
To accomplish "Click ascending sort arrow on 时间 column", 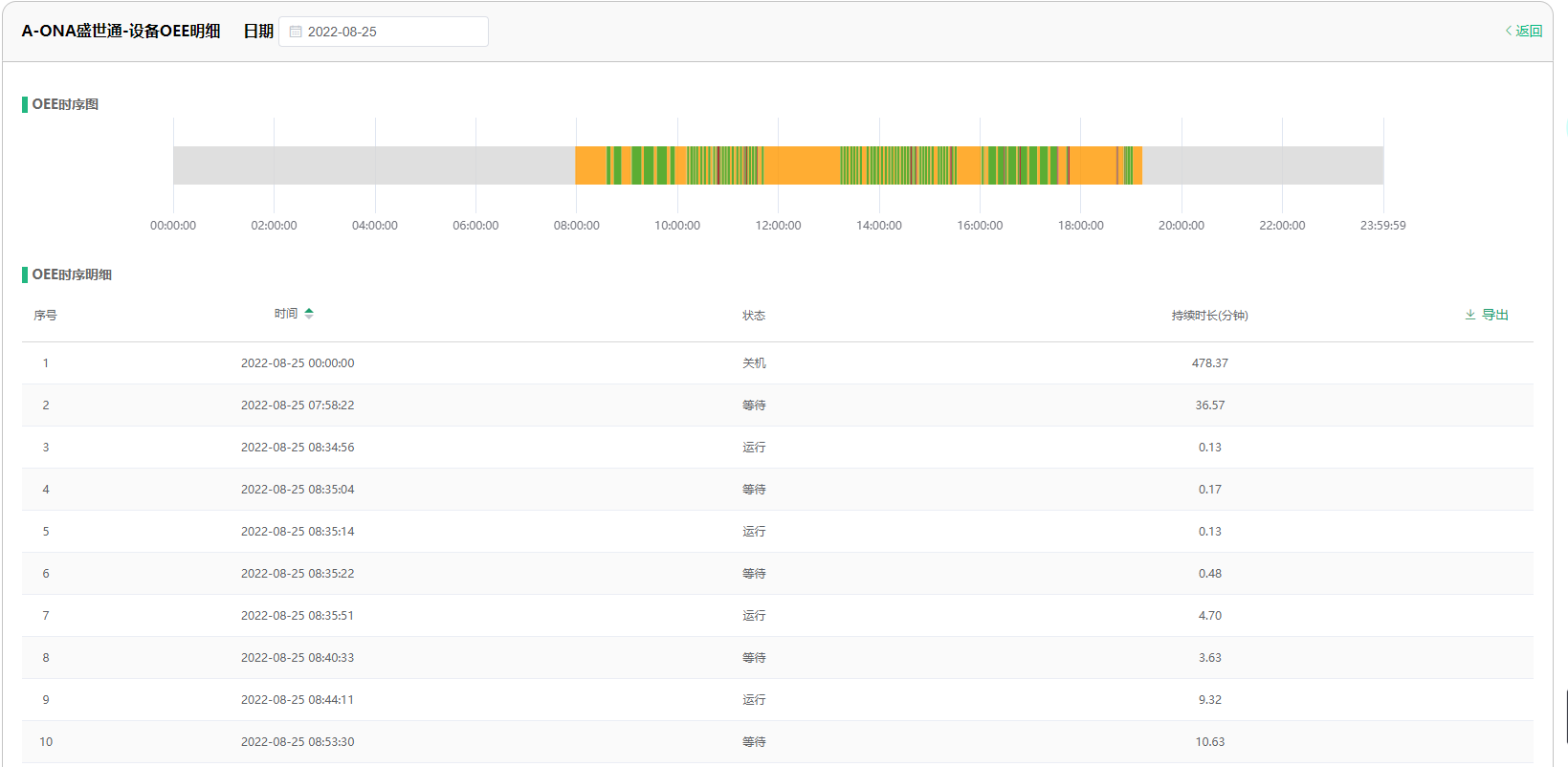I will pos(309,310).
